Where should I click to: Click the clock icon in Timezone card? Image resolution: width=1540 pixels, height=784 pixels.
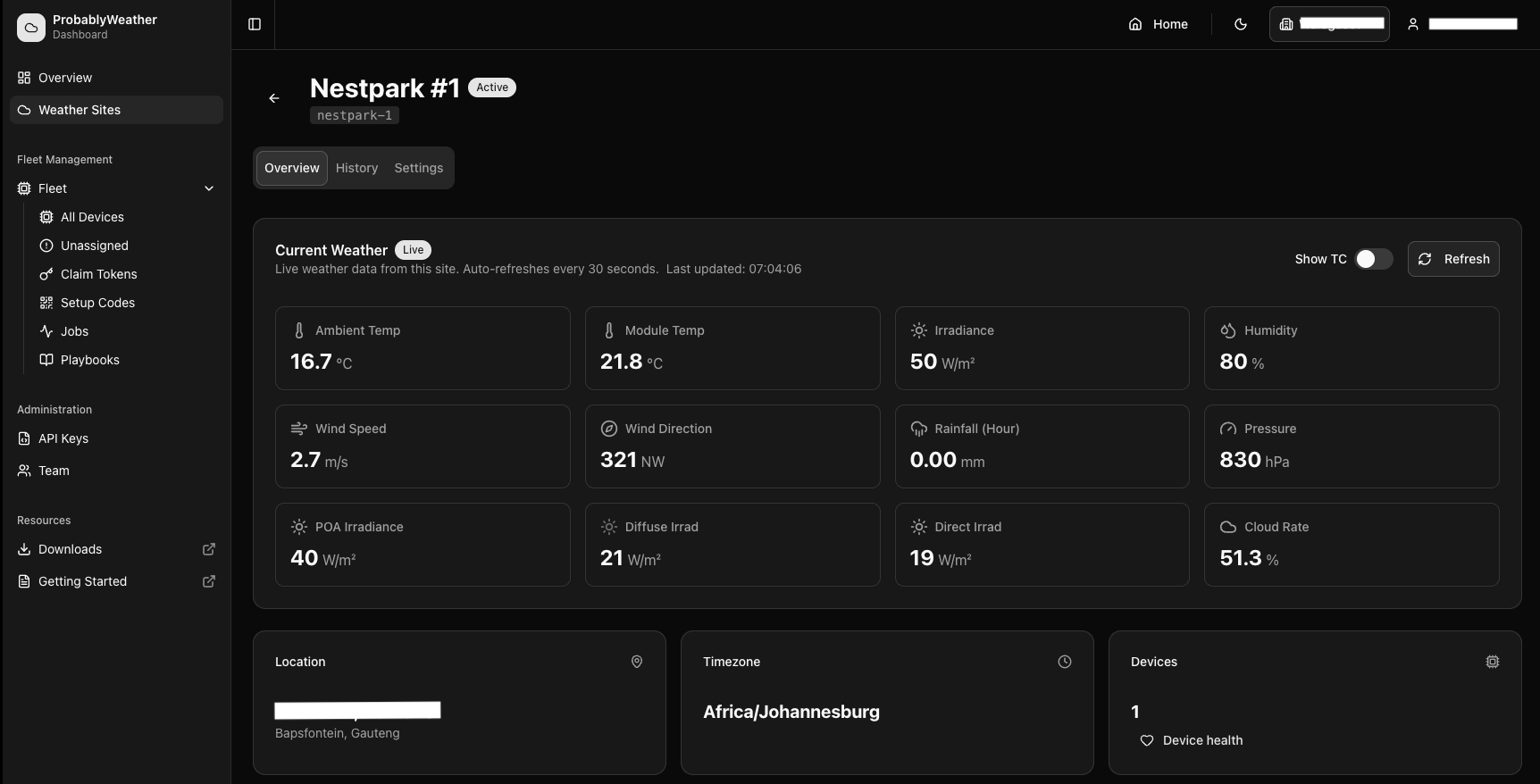click(x=1065, y=662)
